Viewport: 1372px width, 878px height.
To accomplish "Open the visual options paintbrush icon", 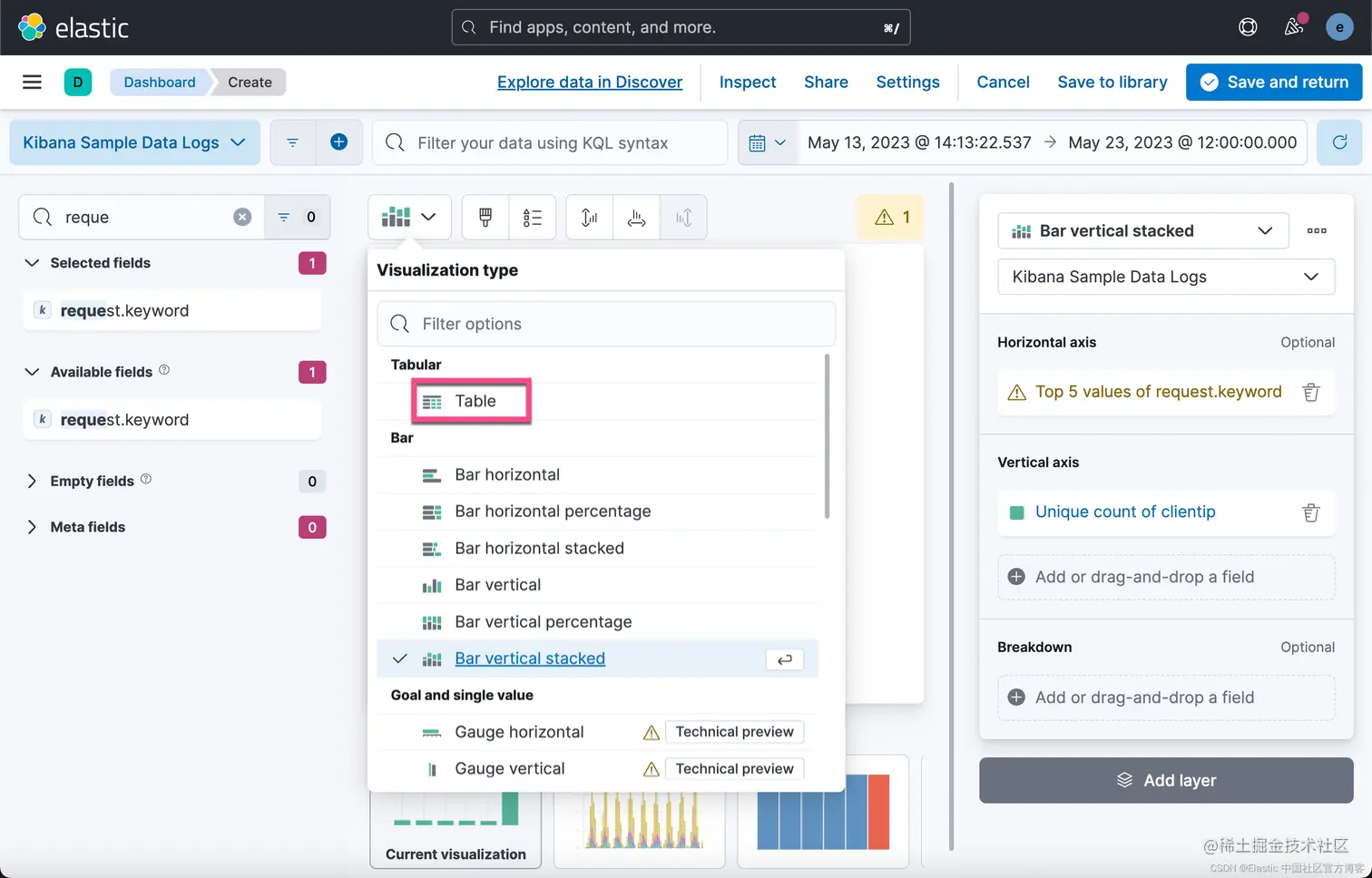I will click(x=485, y=217).
